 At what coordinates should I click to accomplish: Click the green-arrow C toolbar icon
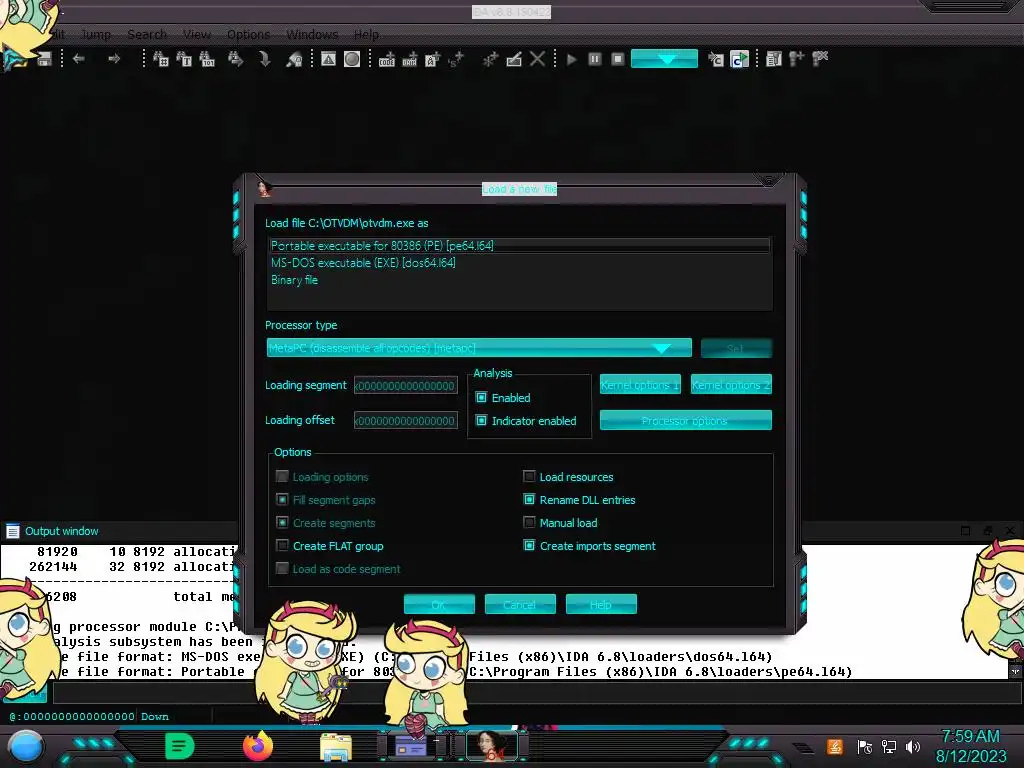(739, 59)
